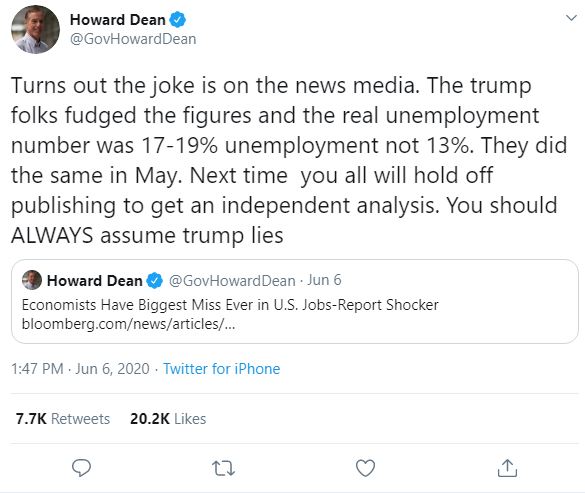Open the share upload icon

click(x=507, y=468)
